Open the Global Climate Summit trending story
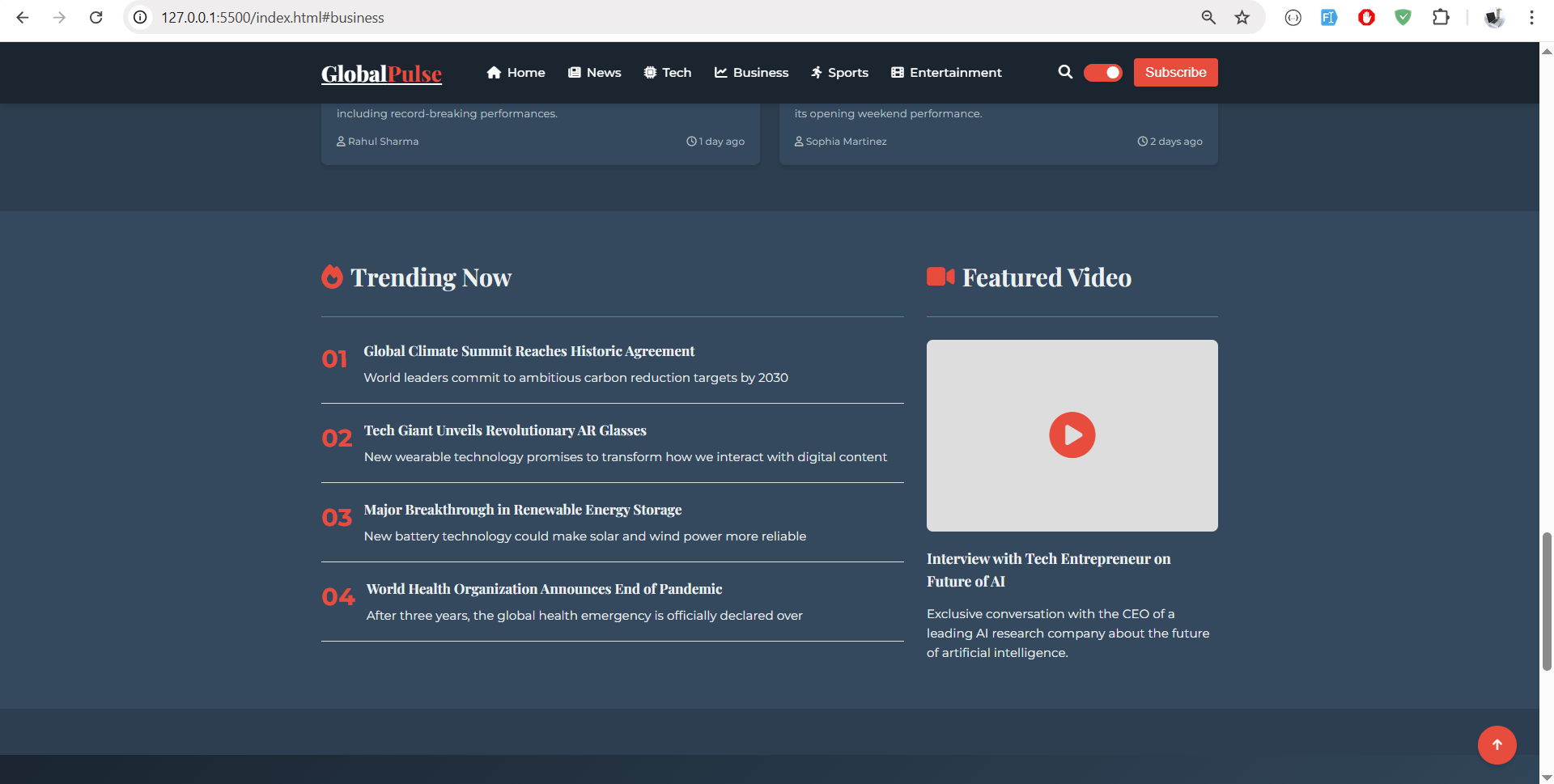Screen dimensions: 1554x784 tap(529, 351)
